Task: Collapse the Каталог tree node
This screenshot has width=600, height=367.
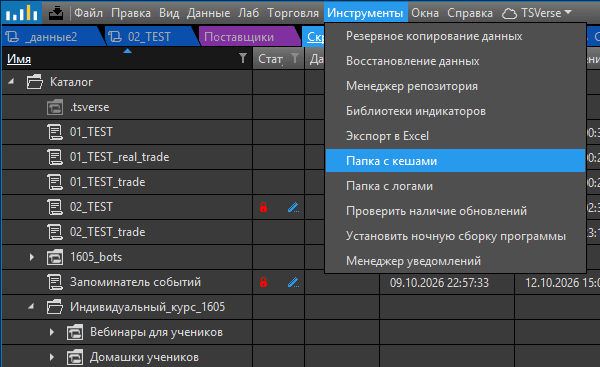Action: (11, 82)
